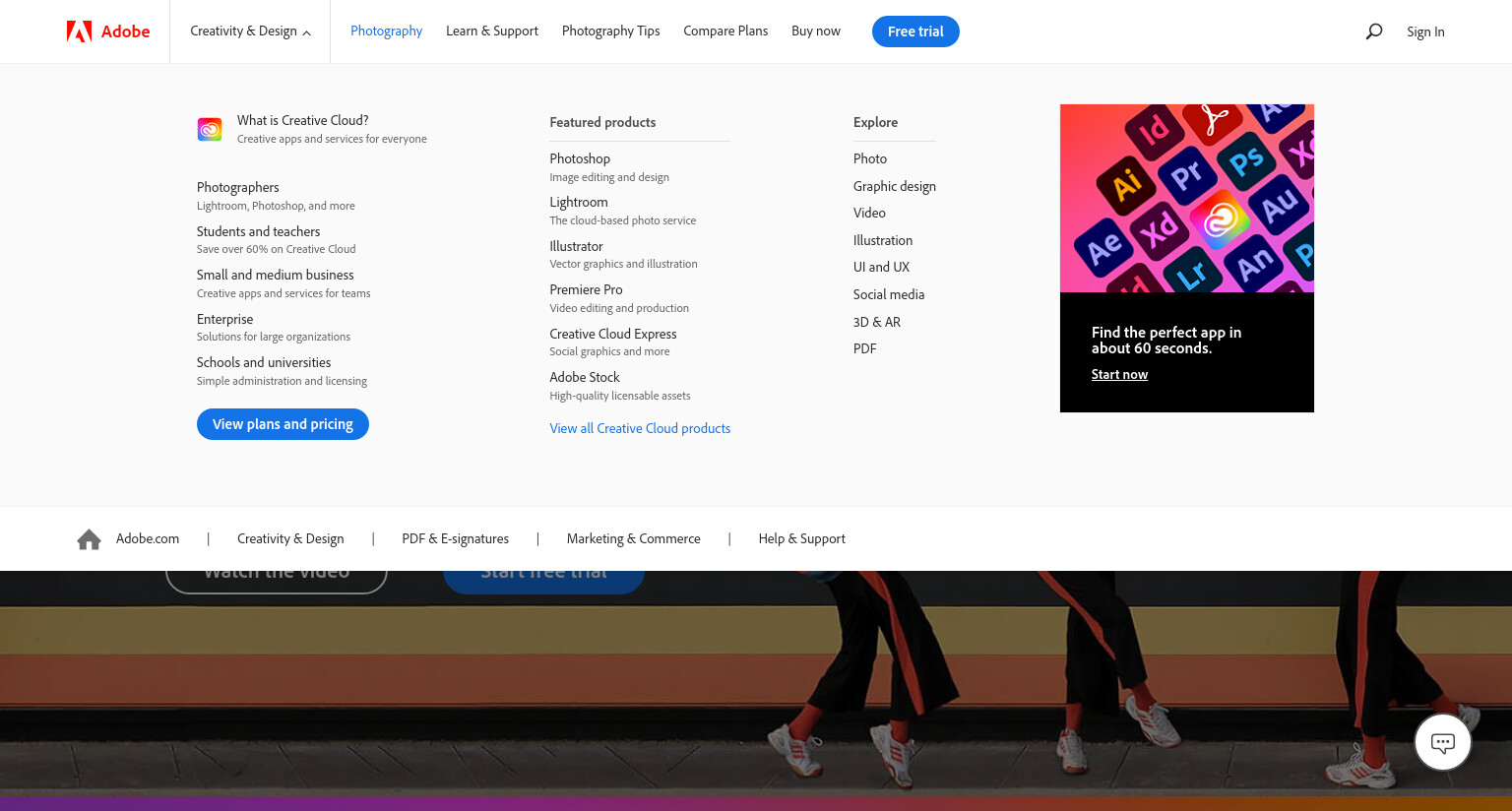
Task: Open PDF under Explore
Action: pyautogui.click(x=865, y=348)
